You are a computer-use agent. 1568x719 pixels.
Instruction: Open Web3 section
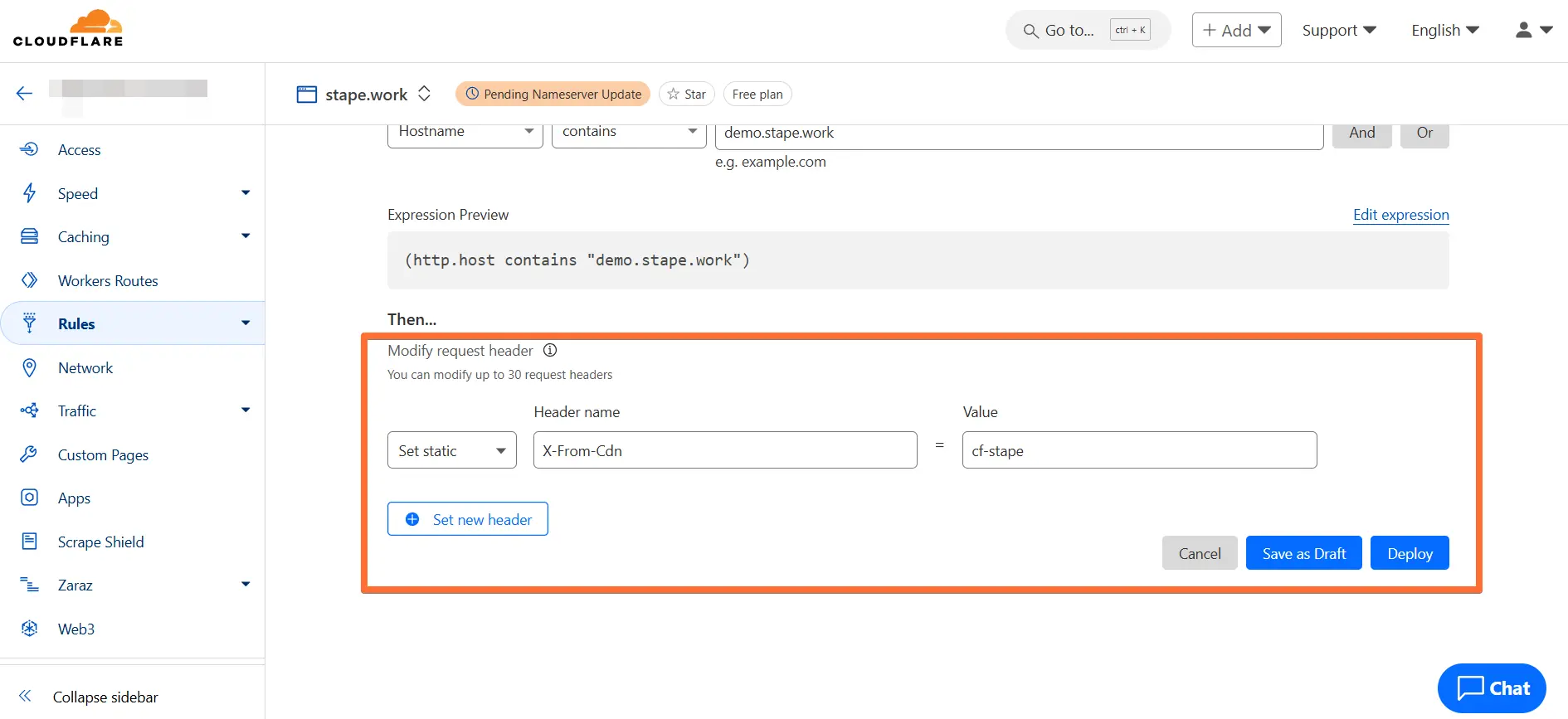click(x=76, y=629)
